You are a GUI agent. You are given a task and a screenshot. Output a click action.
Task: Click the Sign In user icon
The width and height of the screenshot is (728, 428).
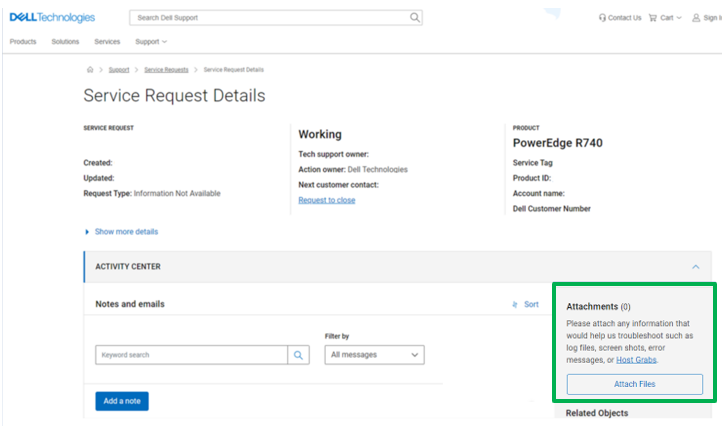(696, 18)
